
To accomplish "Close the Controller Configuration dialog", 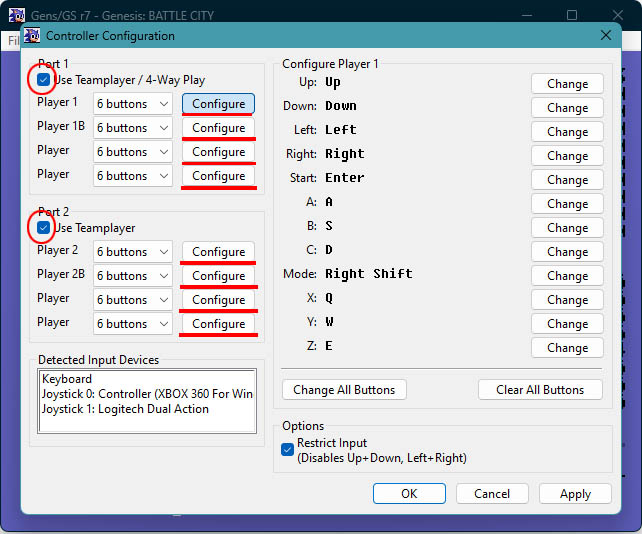I will coord(605,35).
